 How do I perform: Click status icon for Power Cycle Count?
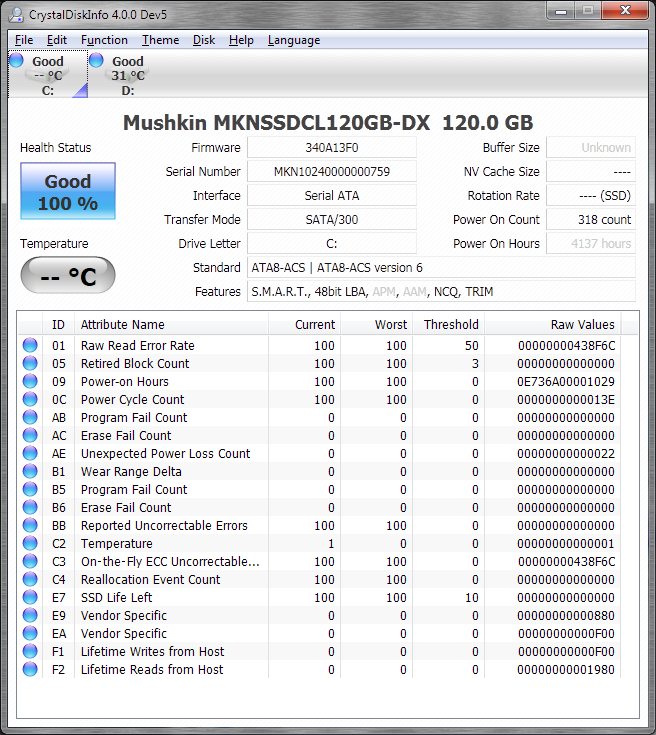pyautogui.click(x=30, y=399)
